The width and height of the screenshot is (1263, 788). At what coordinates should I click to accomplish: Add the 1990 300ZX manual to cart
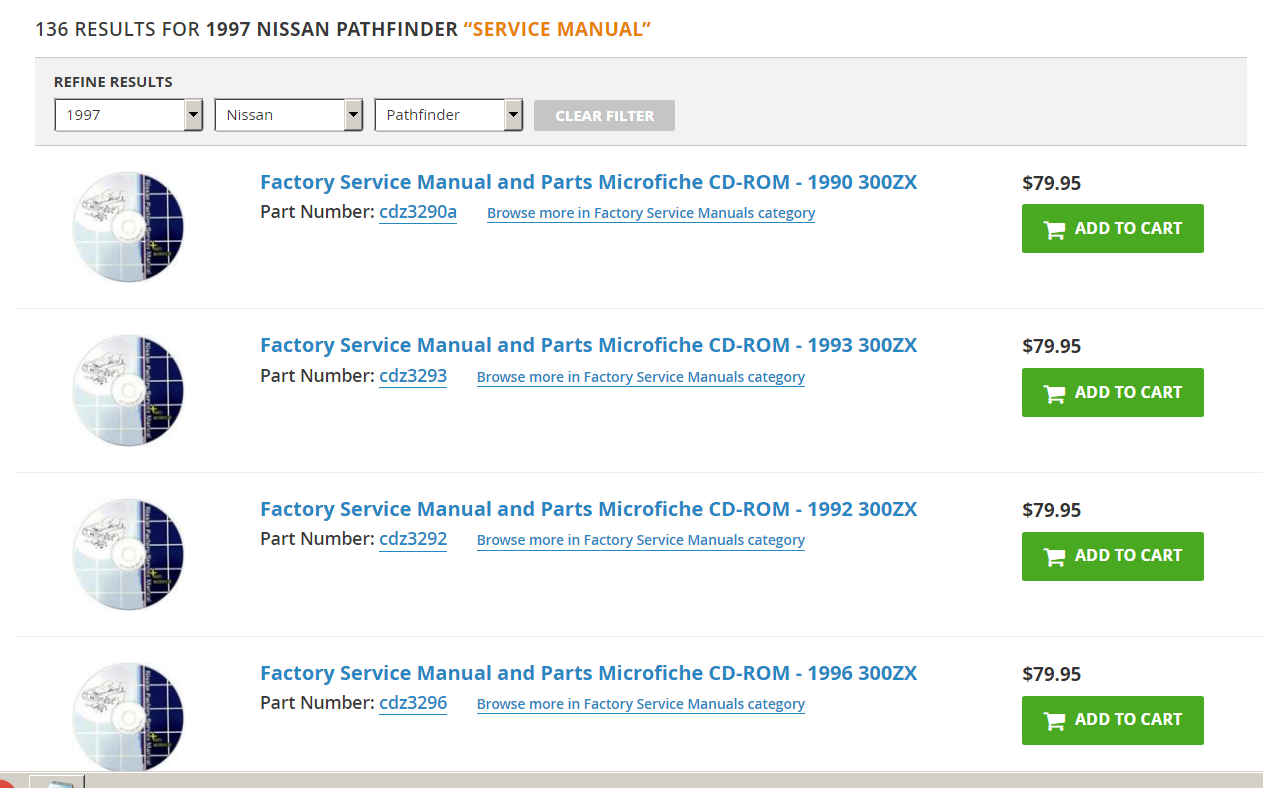tap(1113, 229)
